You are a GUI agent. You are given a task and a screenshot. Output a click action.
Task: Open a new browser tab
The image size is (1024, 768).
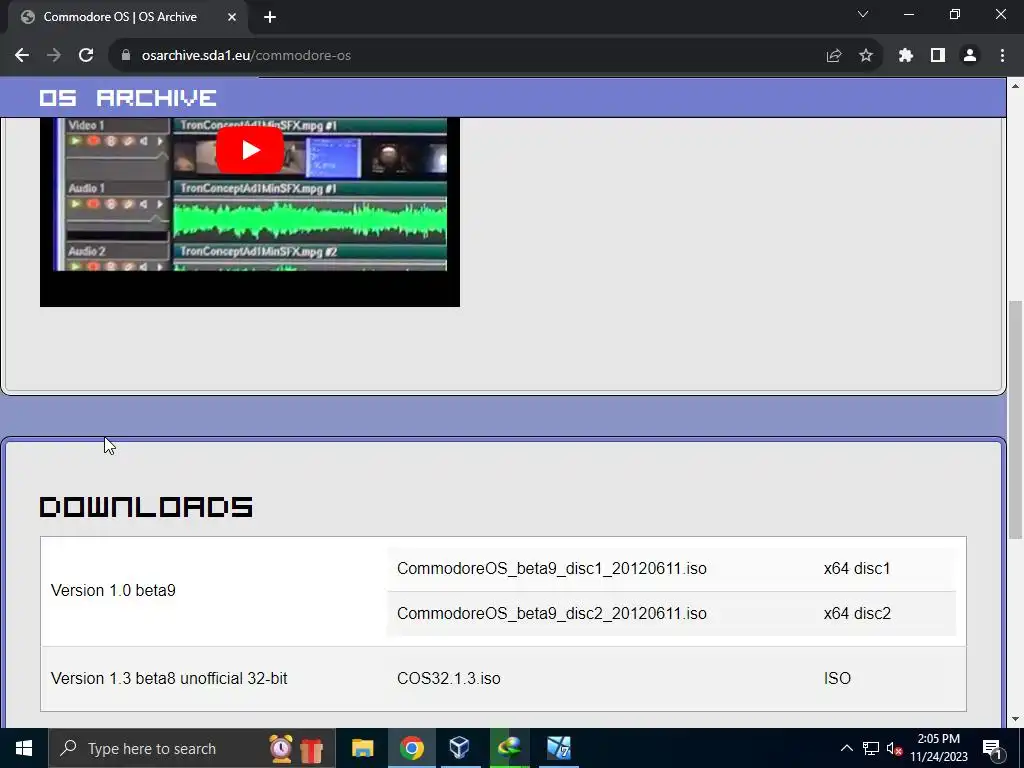click(270, 18)
